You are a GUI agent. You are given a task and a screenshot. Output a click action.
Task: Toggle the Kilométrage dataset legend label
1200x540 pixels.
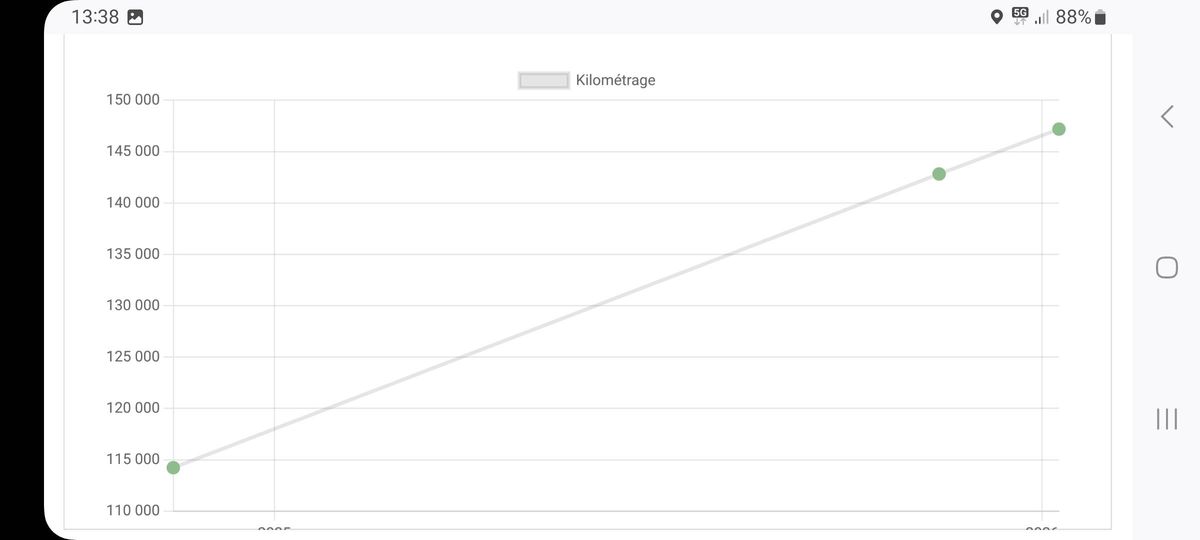click(616, 80)
